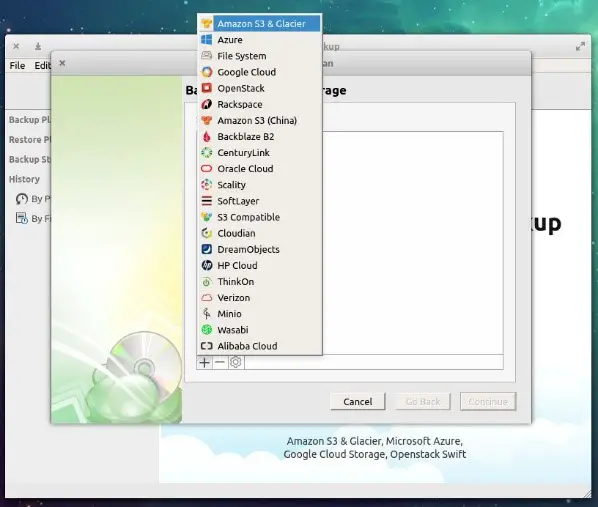Open storage settings gear icon
Viewport: 598px width, 507px height.
click(x=236, y=362)
